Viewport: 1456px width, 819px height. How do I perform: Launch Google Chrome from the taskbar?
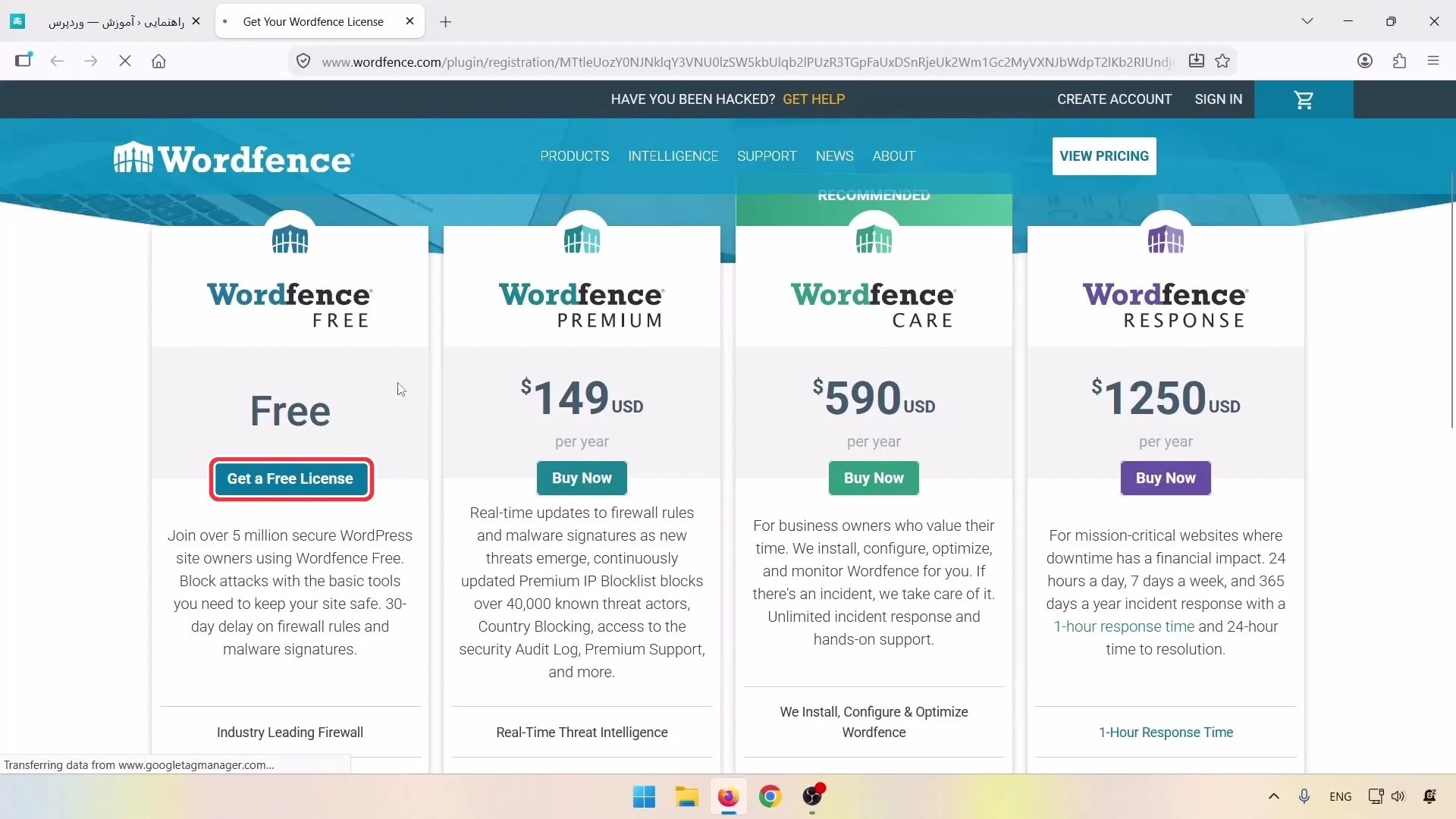[x=770, y=797]
